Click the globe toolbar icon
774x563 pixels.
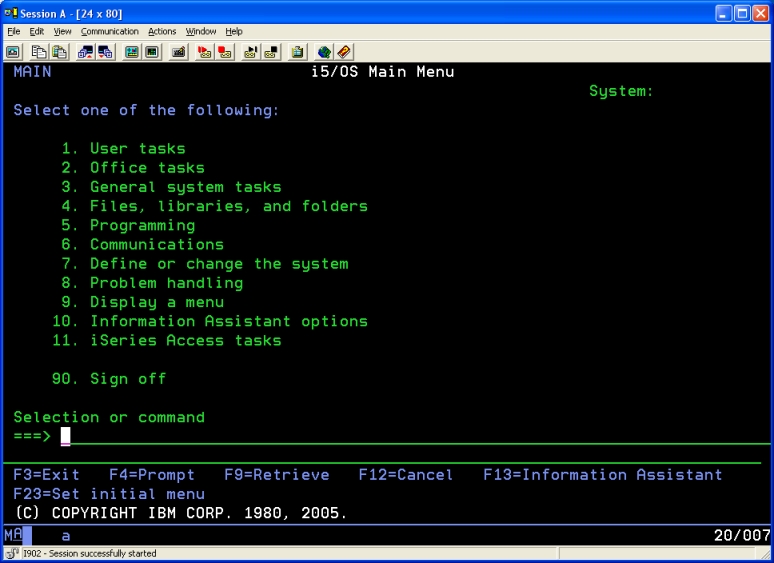(x=324, y=52)
